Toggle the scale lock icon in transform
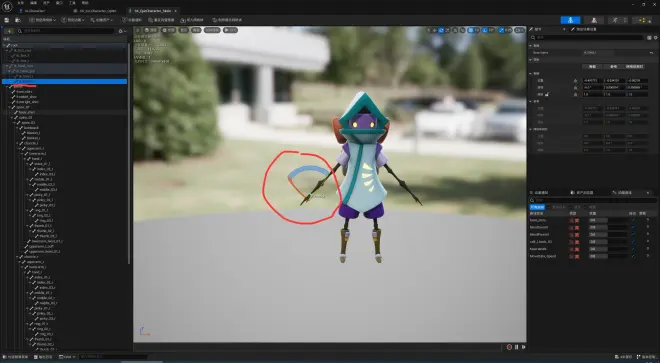Image resolution: width=660 pixels, height=363 pixels. tap(547, 94)
